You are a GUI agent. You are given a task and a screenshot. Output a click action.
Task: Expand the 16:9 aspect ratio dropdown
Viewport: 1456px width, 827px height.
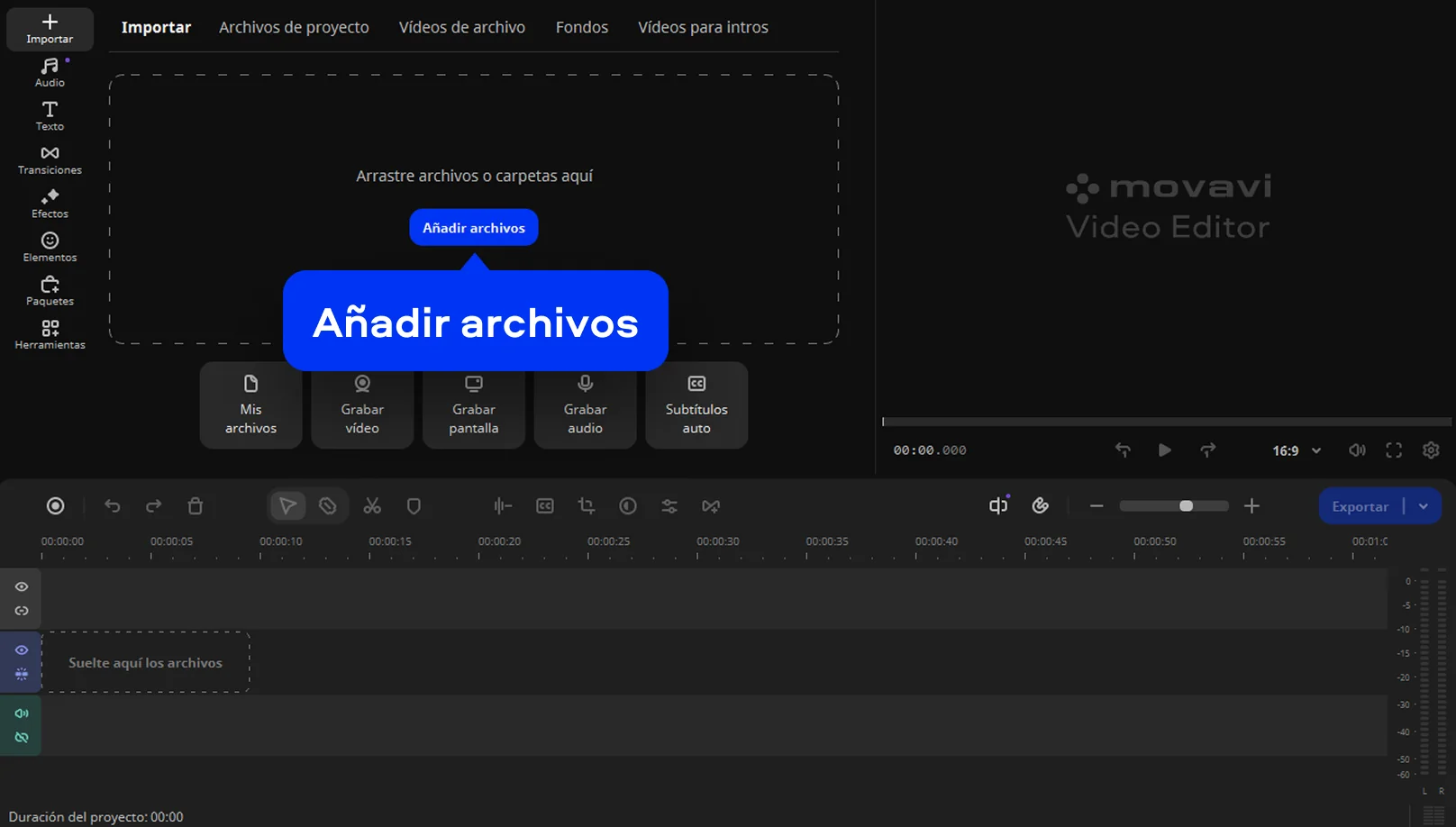tap(1297, 450)
